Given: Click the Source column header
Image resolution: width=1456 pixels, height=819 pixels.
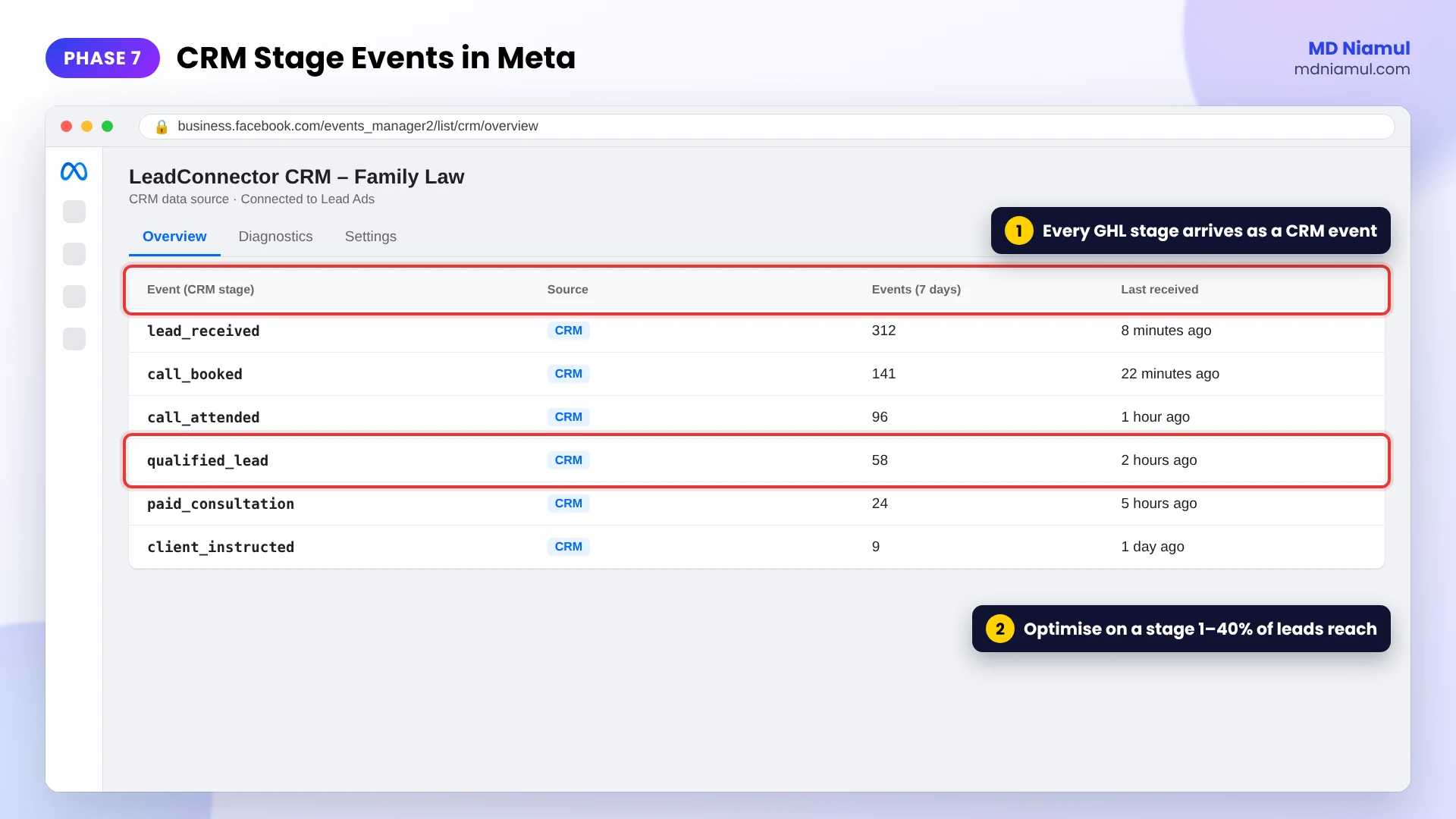Looking at the screenshot, I should (x=568, y=290).
